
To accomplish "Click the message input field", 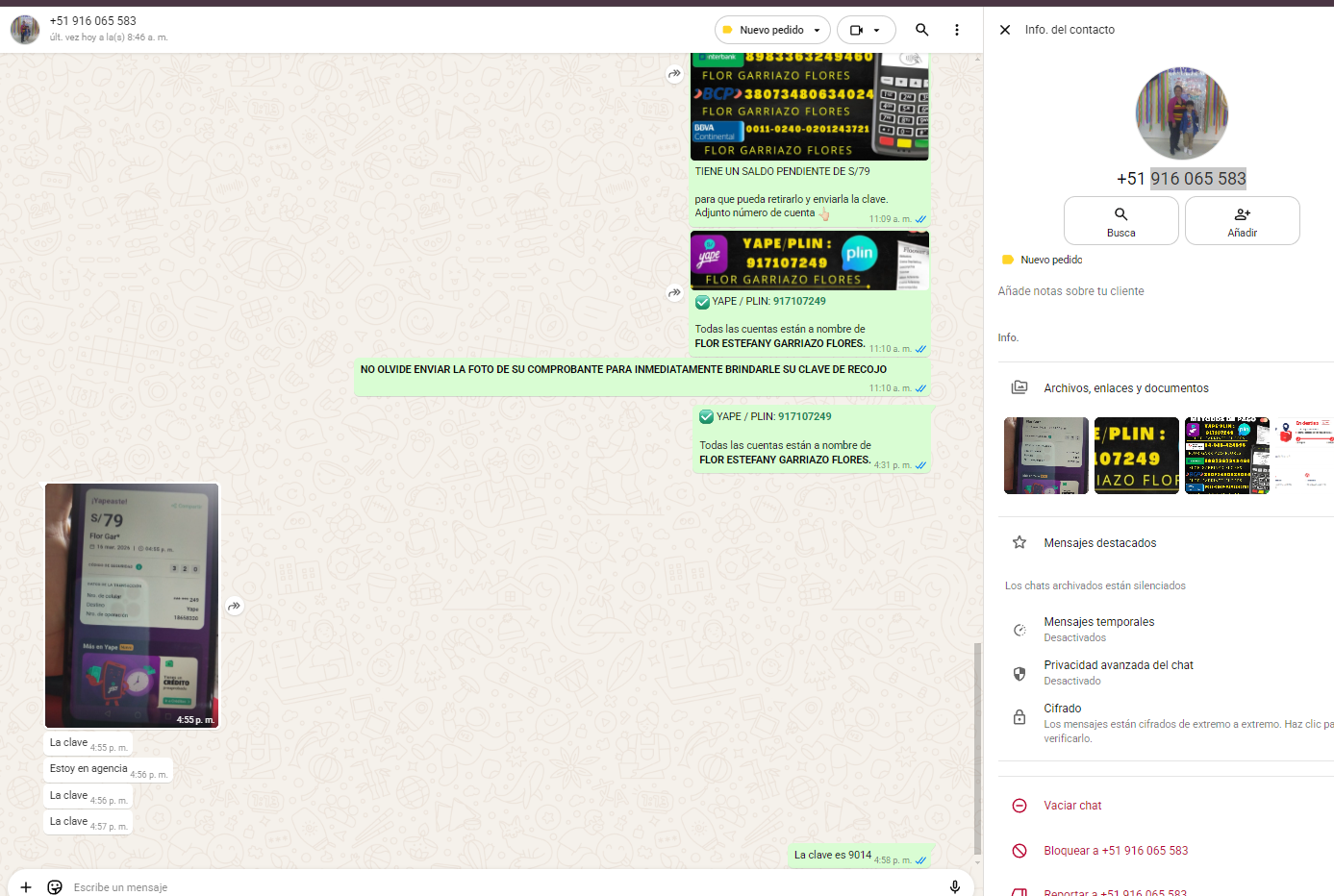I will [x=481, y=886].
